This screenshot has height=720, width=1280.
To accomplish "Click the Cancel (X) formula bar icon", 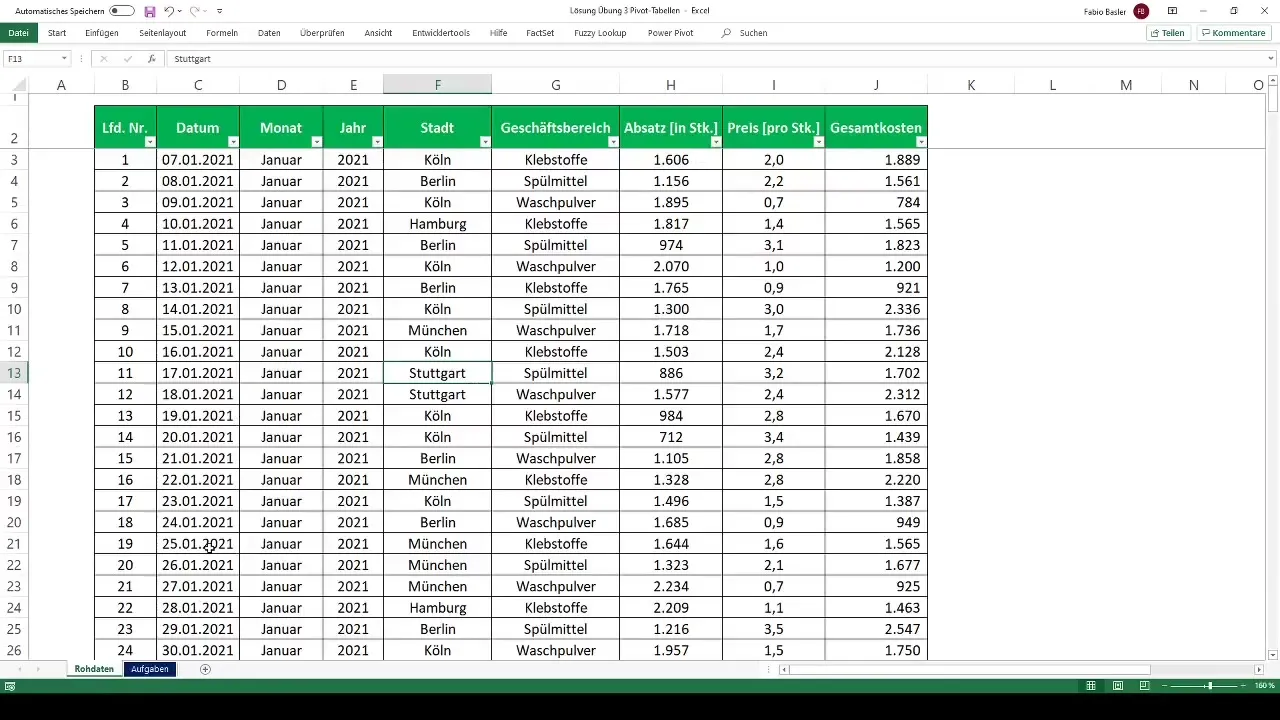I will pyautogui.click(x=104, y=59).
